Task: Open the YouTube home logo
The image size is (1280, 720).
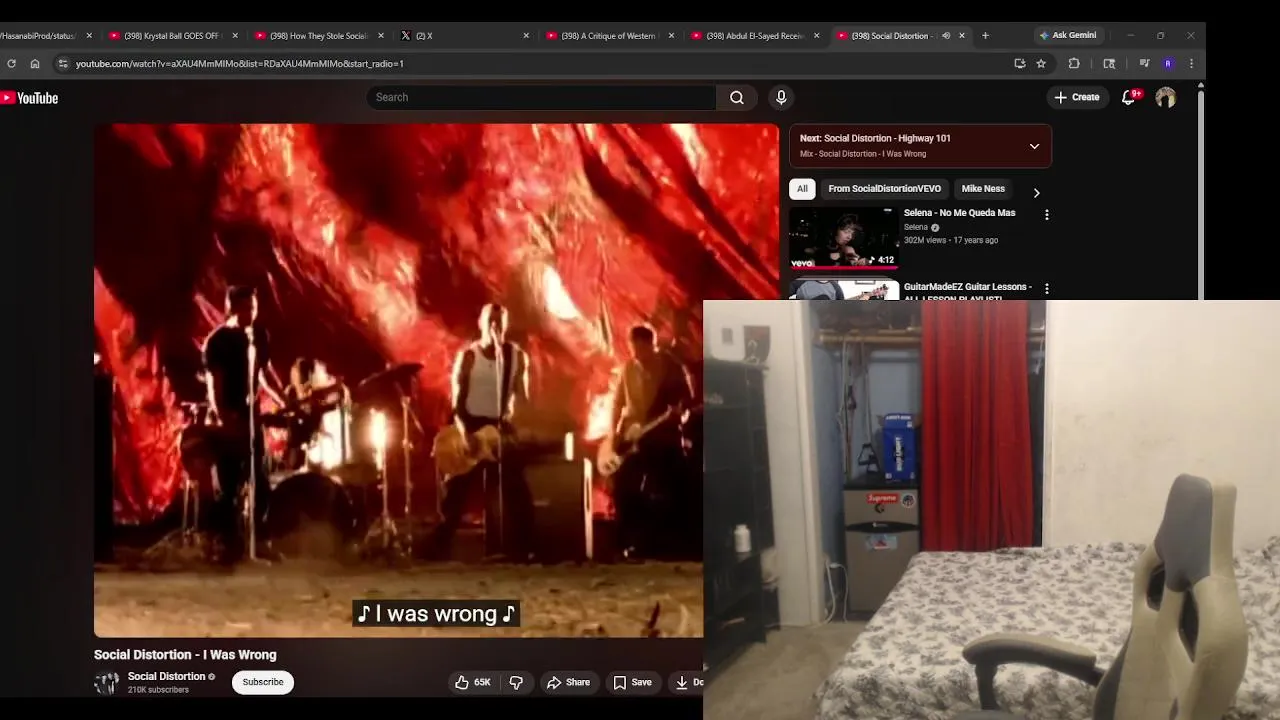Action: click(29, 98)
